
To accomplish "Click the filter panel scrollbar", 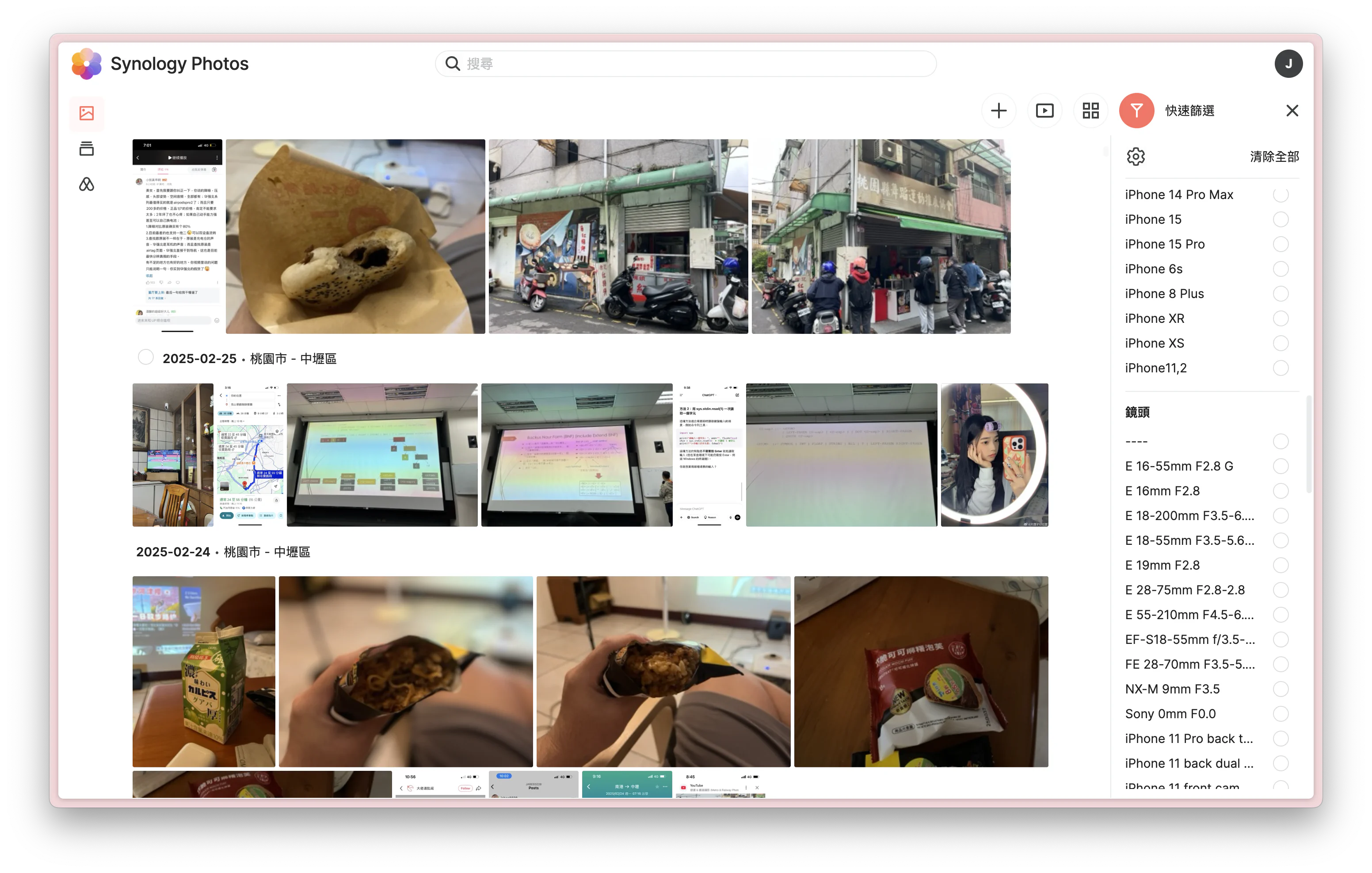I will (1309, 445).
